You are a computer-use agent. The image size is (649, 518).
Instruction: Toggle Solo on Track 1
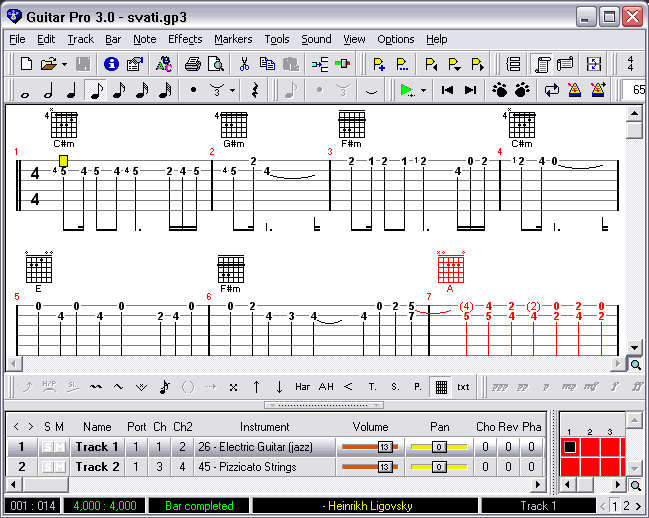(47, 447)
